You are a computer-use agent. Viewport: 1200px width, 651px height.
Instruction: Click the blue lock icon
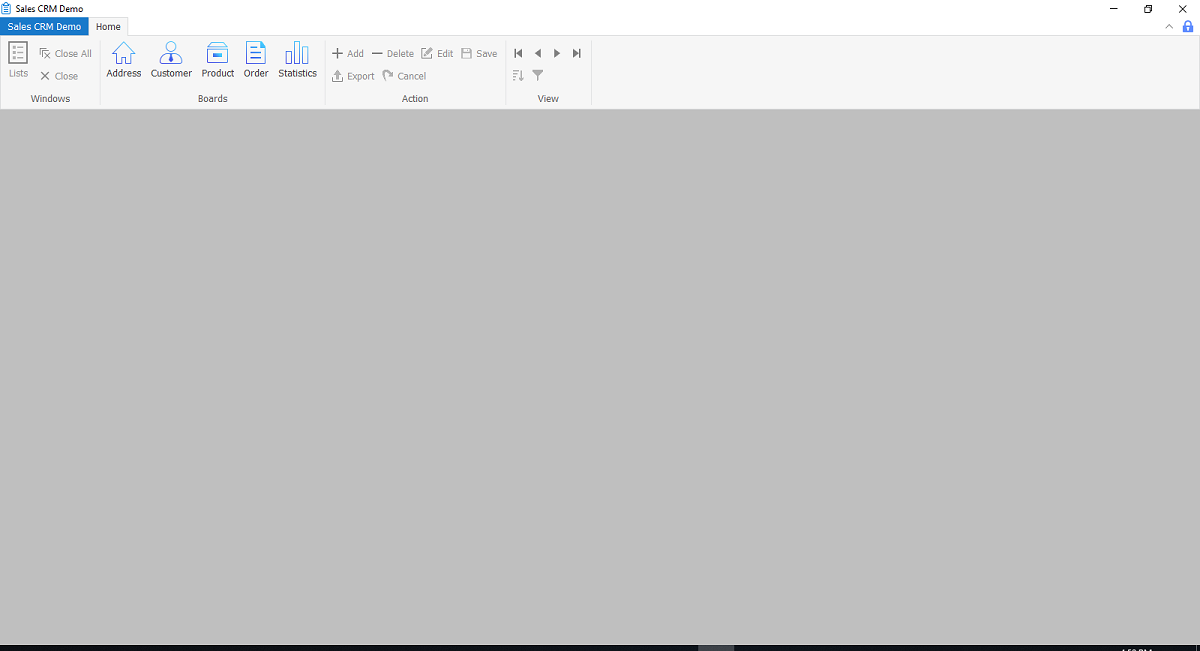[x=1188, y=27]
